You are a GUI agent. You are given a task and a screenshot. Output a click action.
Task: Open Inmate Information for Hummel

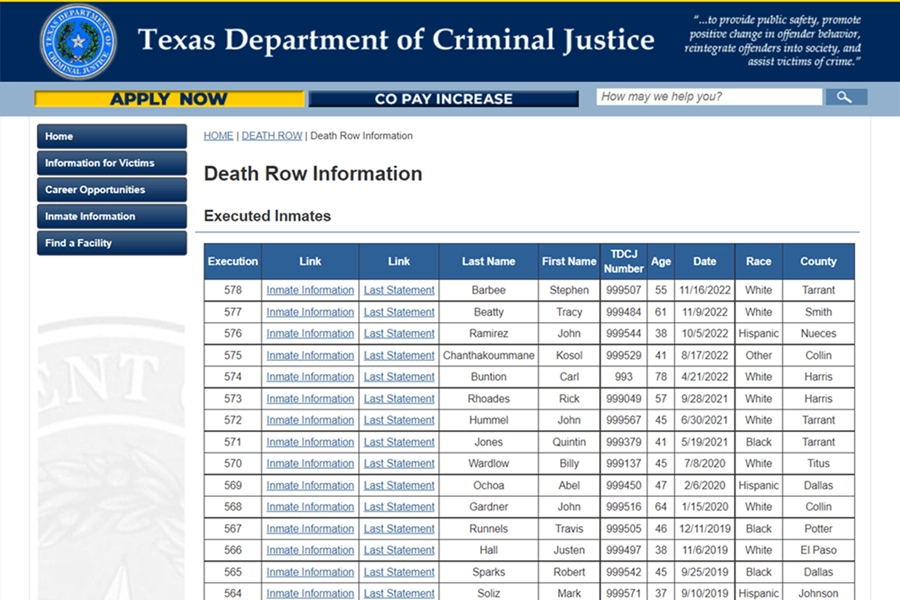coord(310,420)
